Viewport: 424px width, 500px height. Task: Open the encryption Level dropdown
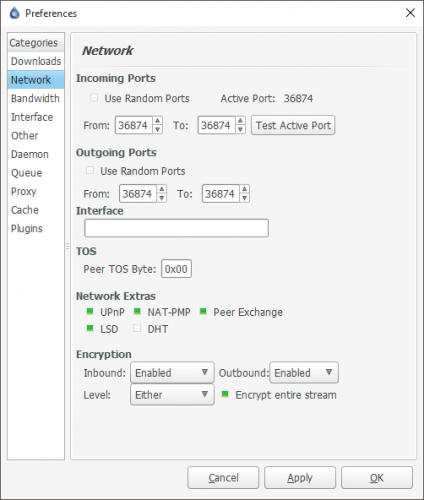click(x=172, y=395)
